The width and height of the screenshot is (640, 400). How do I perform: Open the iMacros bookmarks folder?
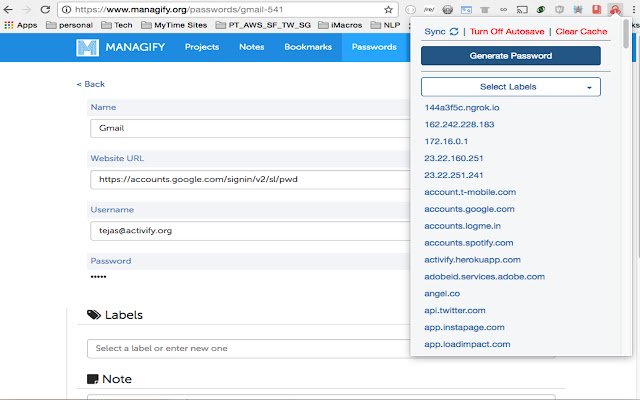click(x=340, y=25)
